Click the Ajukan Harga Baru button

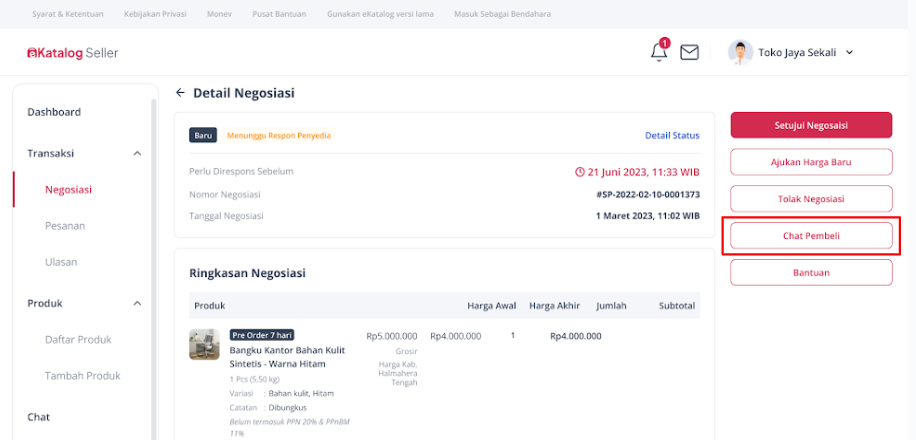tap(811, 162)
